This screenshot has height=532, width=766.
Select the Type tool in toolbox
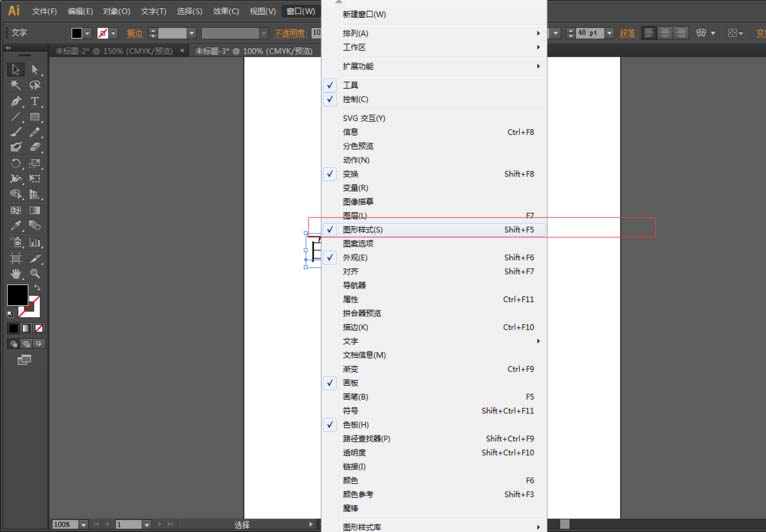35,101
